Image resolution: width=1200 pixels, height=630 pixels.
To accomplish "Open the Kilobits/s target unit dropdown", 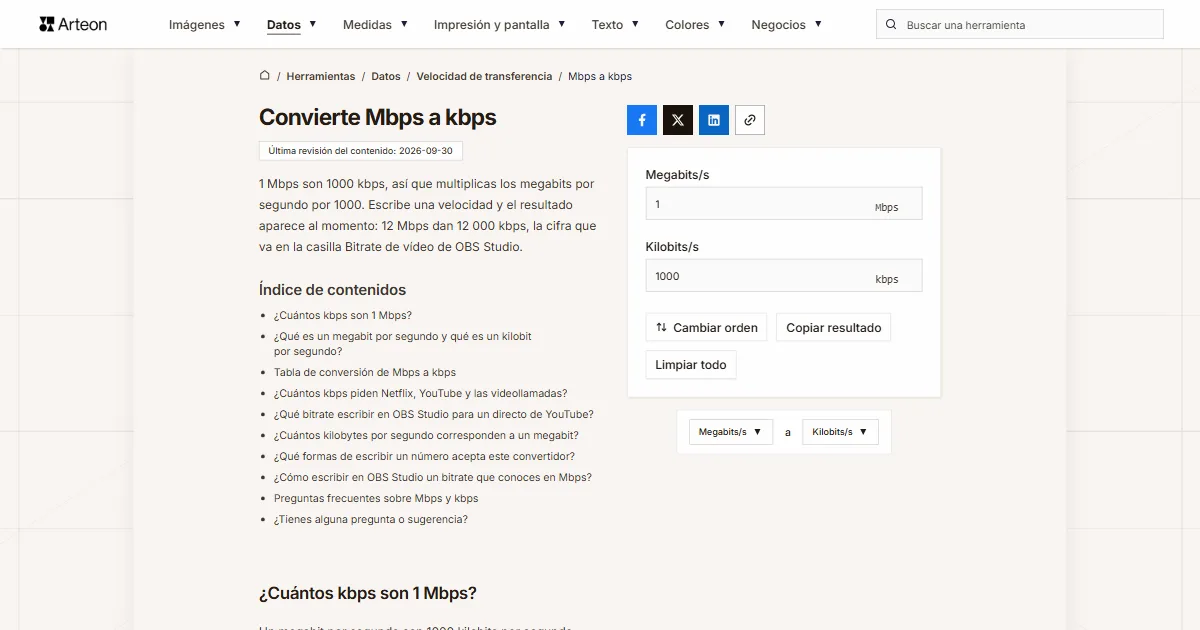I will [840, 432].
